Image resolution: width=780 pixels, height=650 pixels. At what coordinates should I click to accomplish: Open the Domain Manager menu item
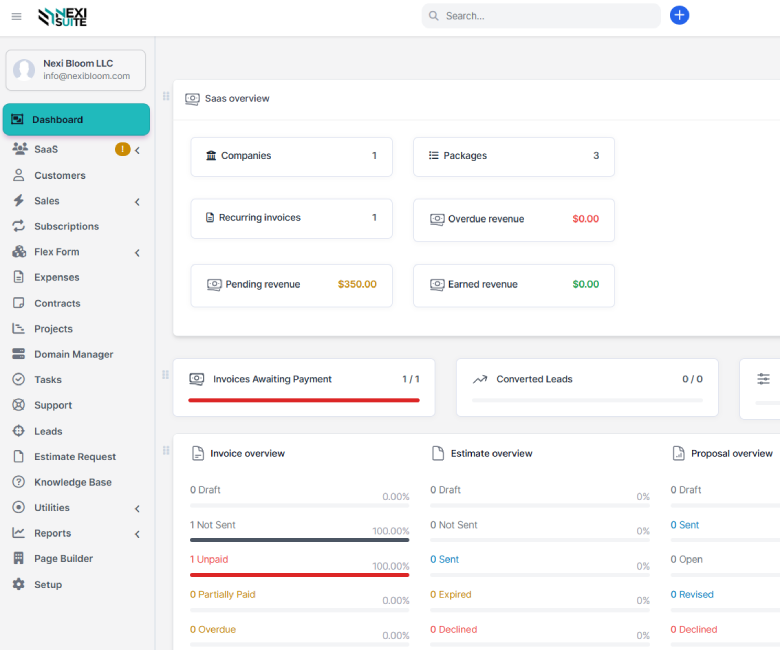[x=76, y=354]
